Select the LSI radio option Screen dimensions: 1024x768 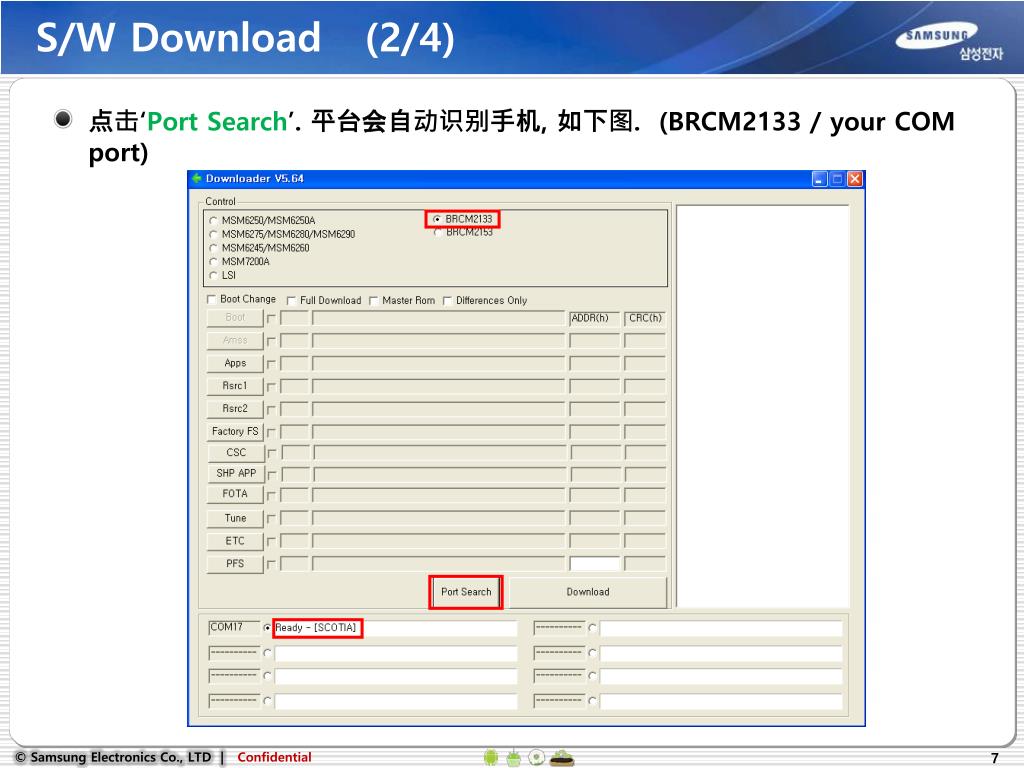(213, 276)
